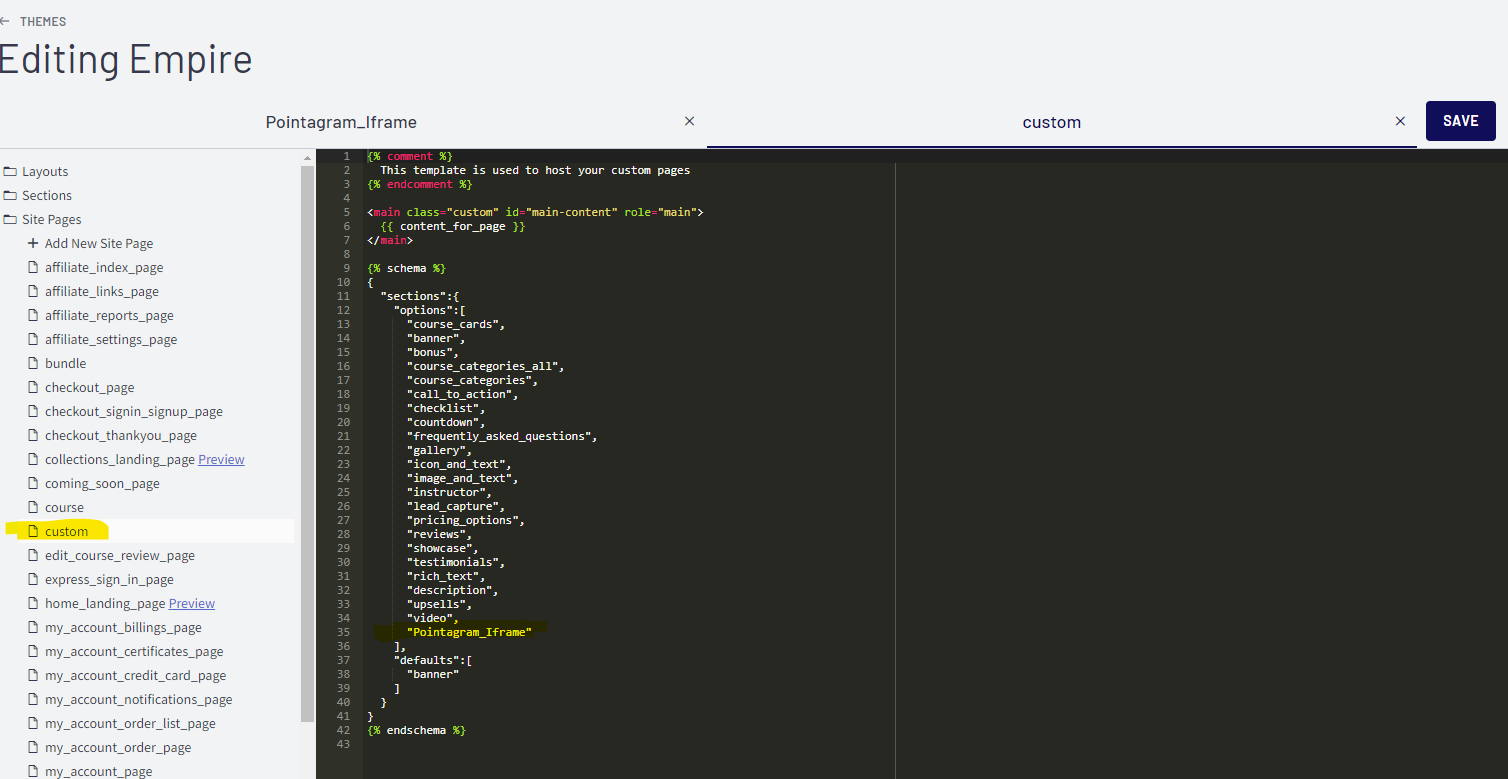Image resolution: width=1508 pixels, height=779 pixels.
Task: Open my_account_billings_page file
Action: point(123,627)
